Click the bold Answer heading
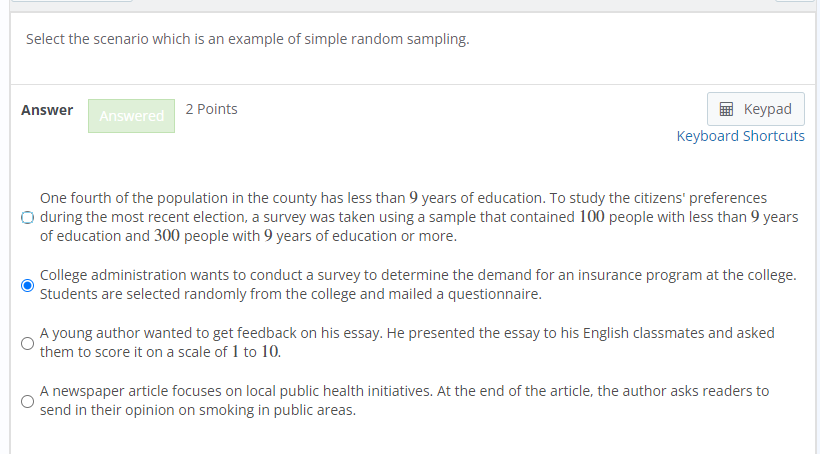820x454 pixels. click(x=47, y=110)
